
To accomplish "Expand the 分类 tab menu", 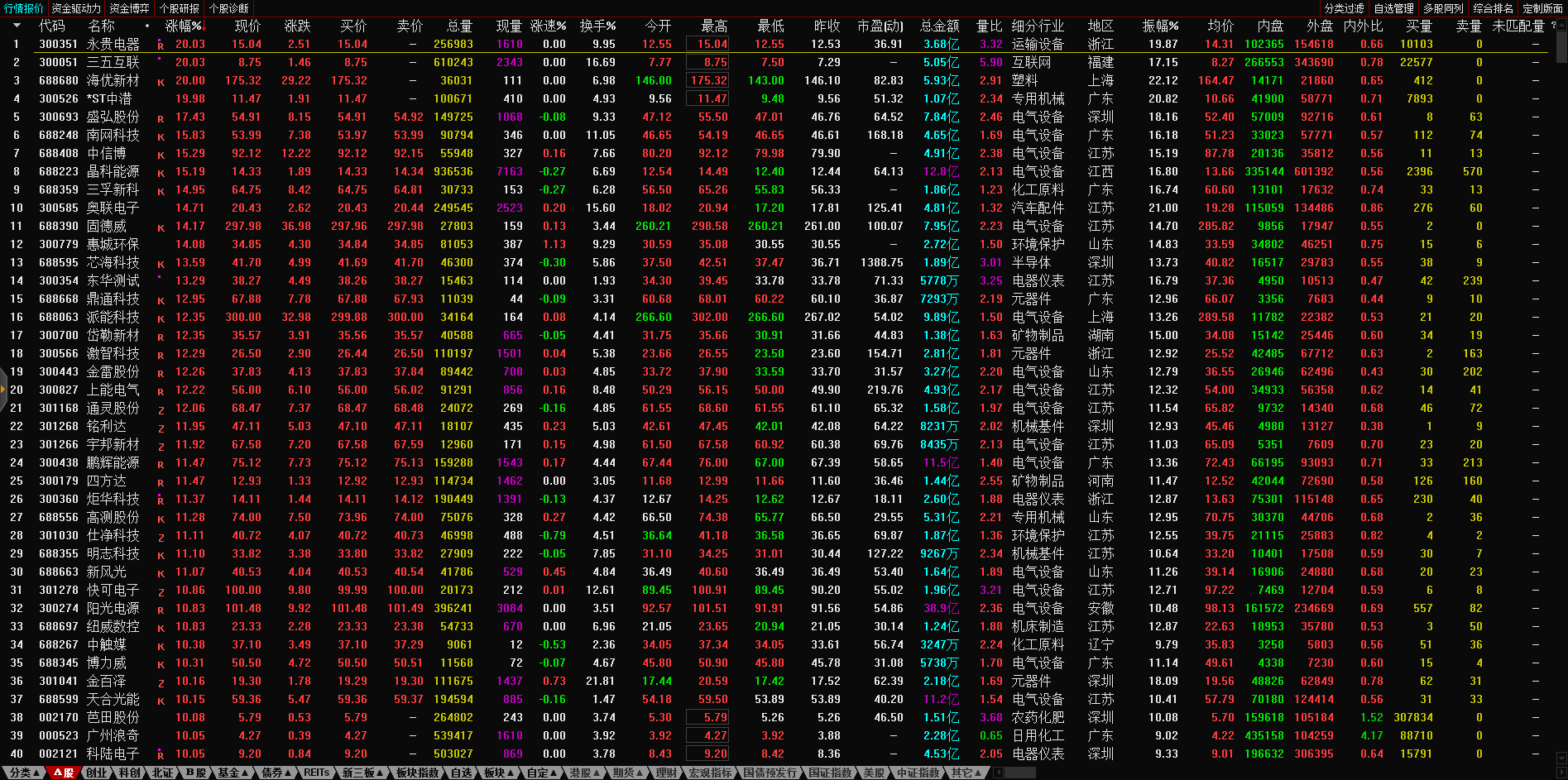I will point(23,773).
